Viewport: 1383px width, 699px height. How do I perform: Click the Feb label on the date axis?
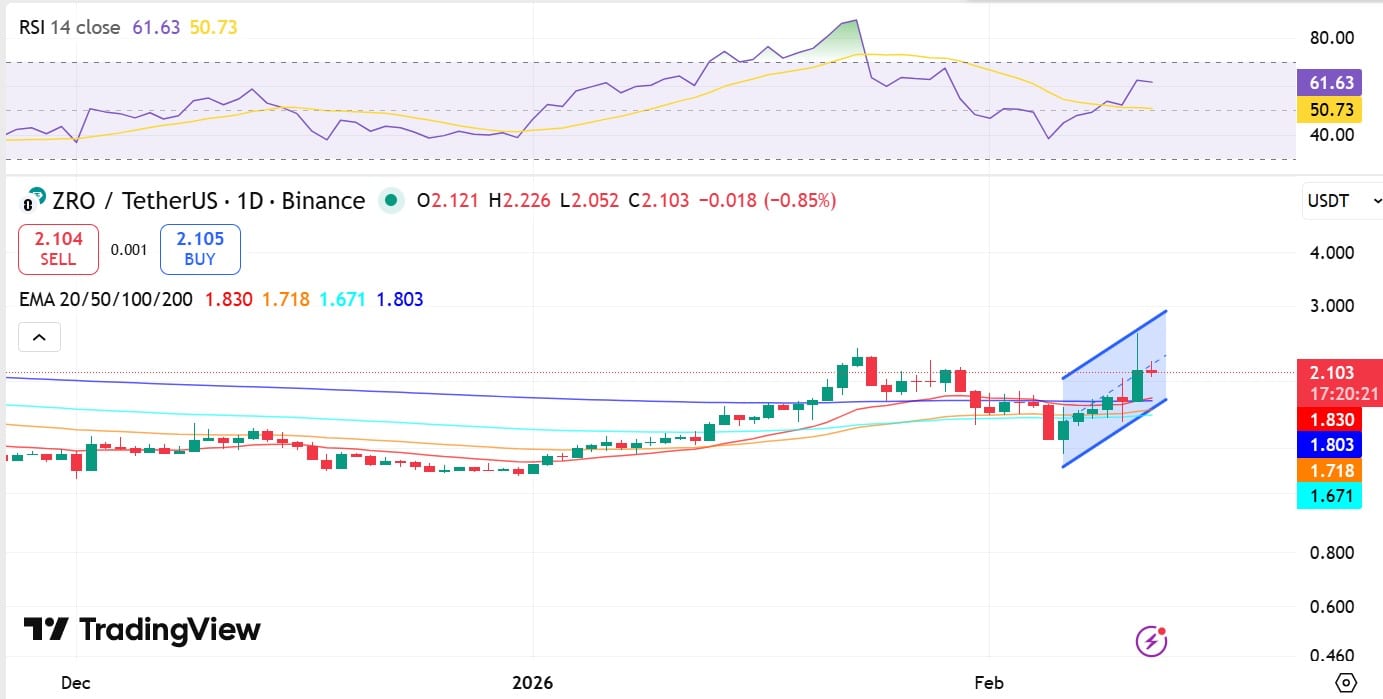[x=988, y=682]
